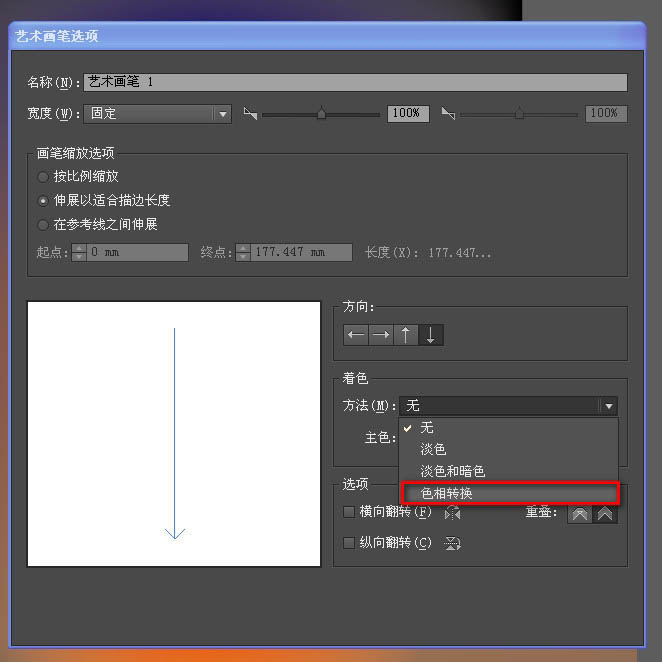Screen dimensions: 662x662
Task: Click the first 100% width value field
Action: click(x=408, y=114)
